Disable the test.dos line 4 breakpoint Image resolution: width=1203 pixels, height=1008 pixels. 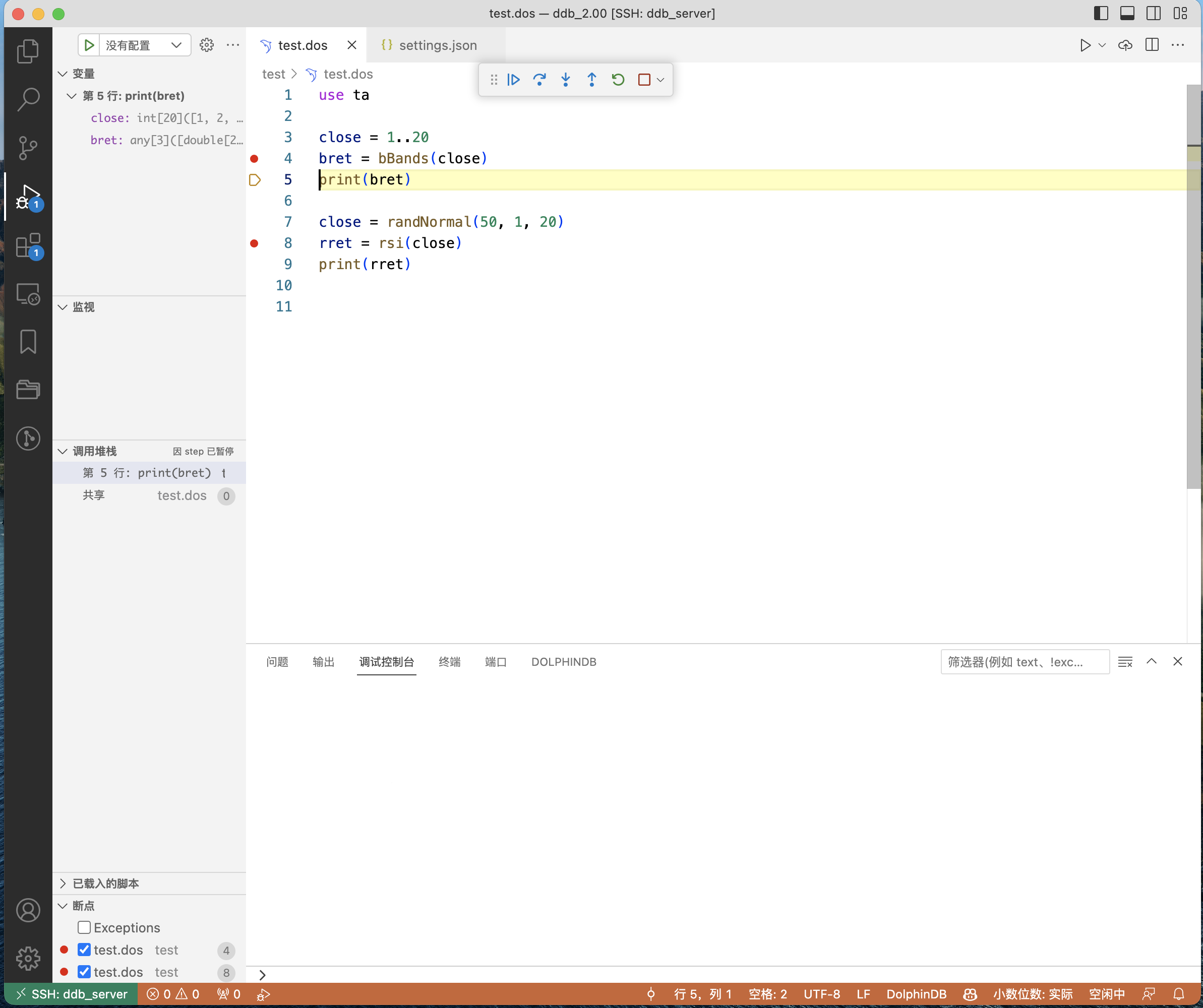pos(84,950)
